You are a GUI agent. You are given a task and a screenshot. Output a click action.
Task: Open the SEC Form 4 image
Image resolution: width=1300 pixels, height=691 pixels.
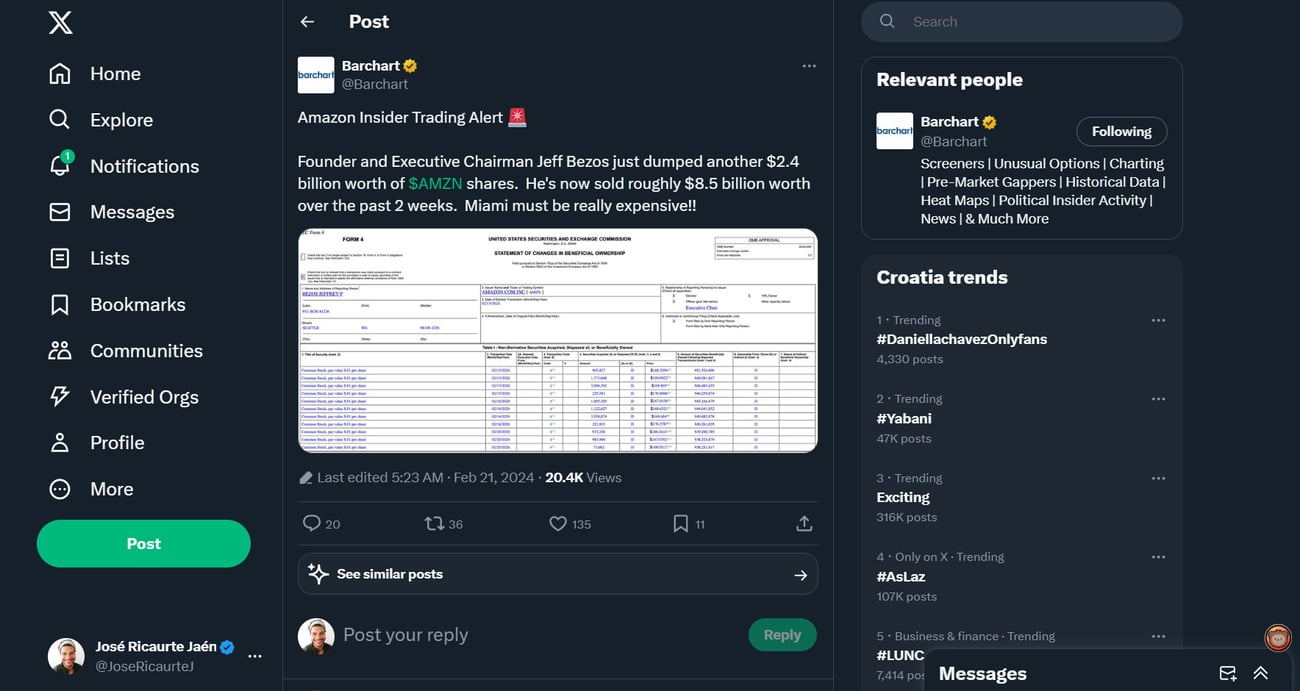tap(557, 340)
